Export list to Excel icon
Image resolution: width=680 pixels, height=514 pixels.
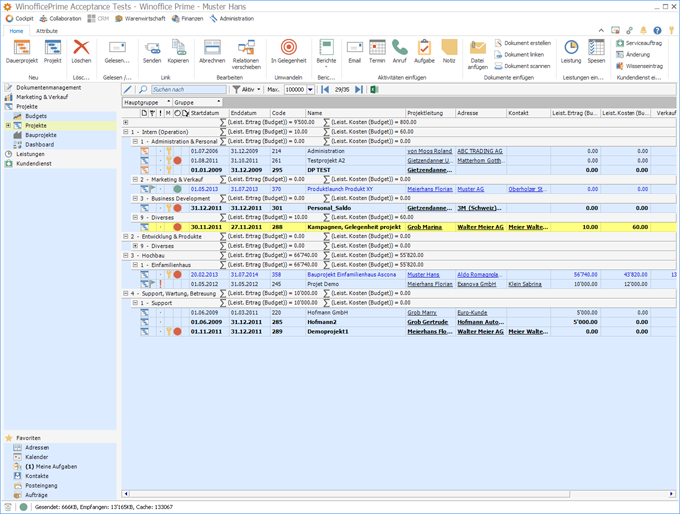pos(374,89)
